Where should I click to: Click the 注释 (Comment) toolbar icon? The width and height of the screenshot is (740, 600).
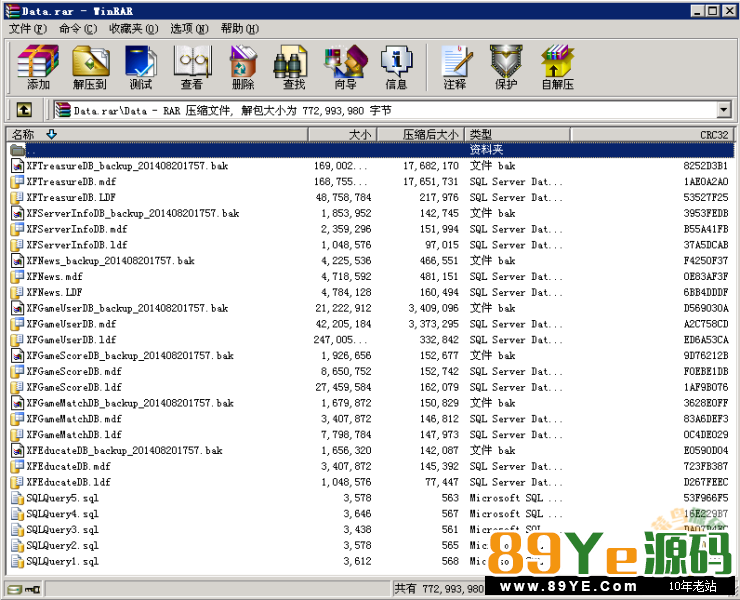tap(455, 68)
